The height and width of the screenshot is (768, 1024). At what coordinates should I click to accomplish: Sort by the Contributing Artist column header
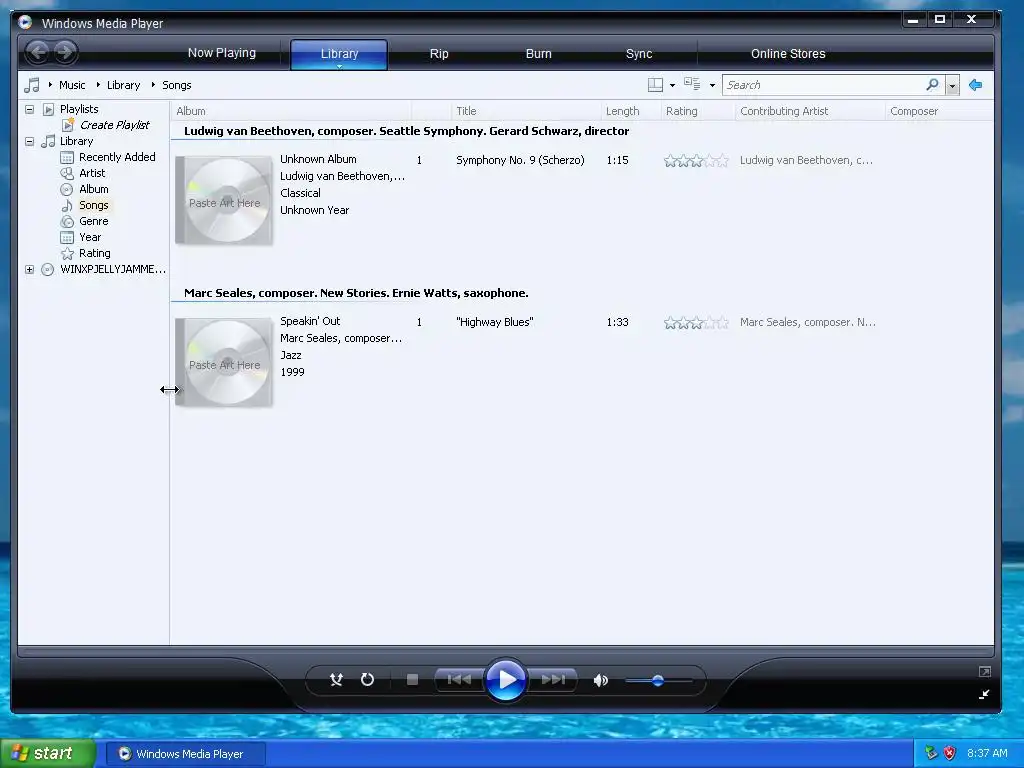point(810,111)
